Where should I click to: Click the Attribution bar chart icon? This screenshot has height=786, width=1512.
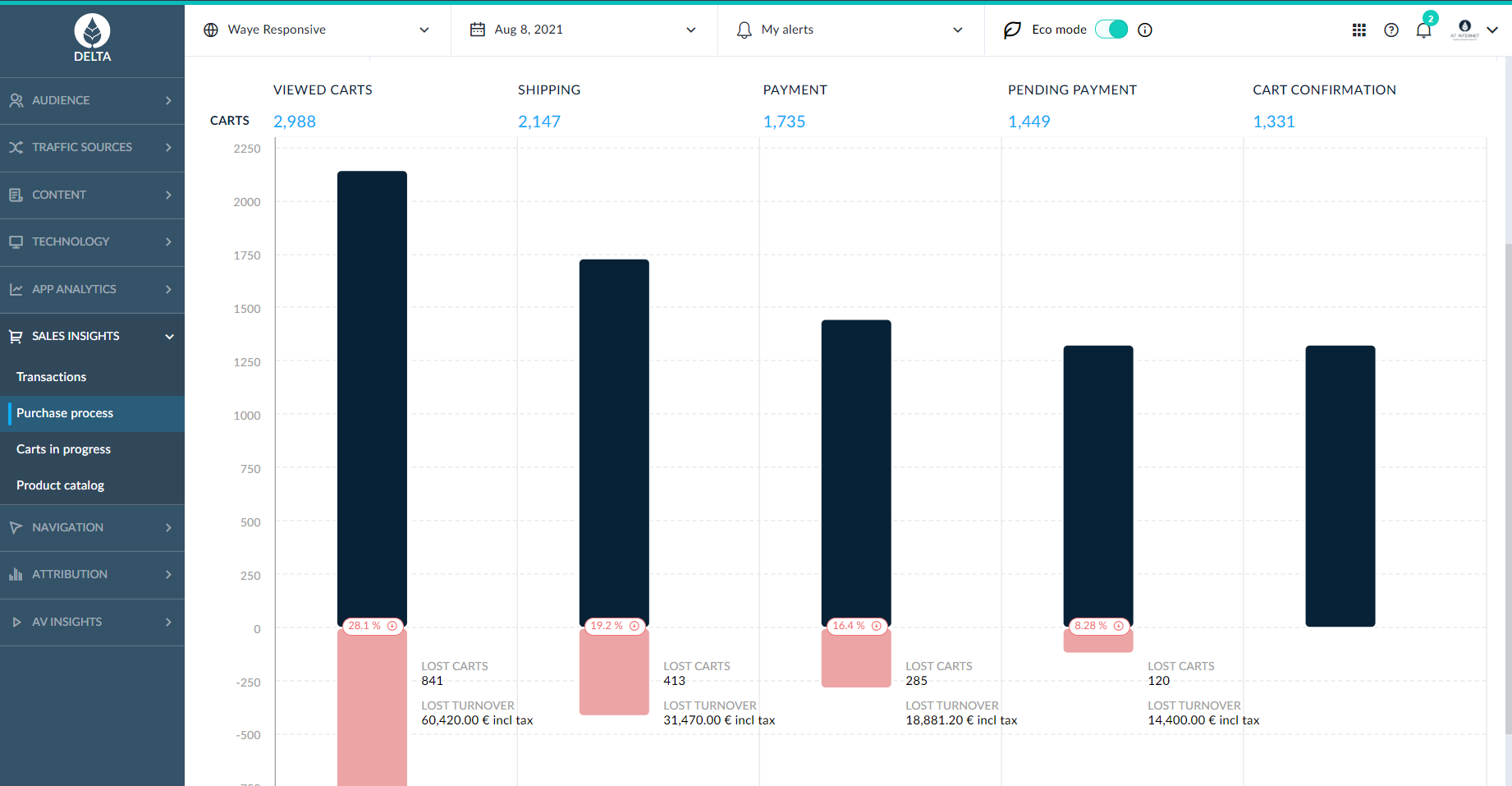16,574
